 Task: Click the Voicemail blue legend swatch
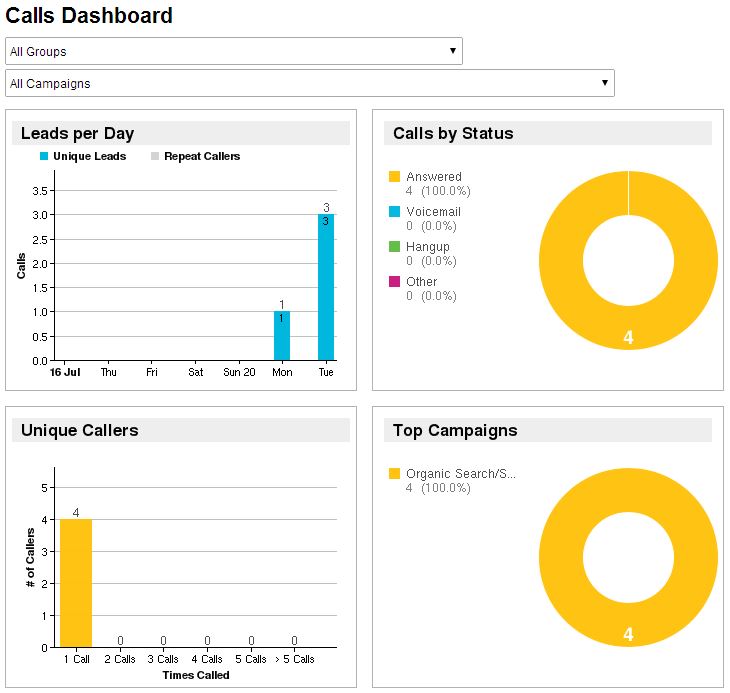tap(394, 211)
